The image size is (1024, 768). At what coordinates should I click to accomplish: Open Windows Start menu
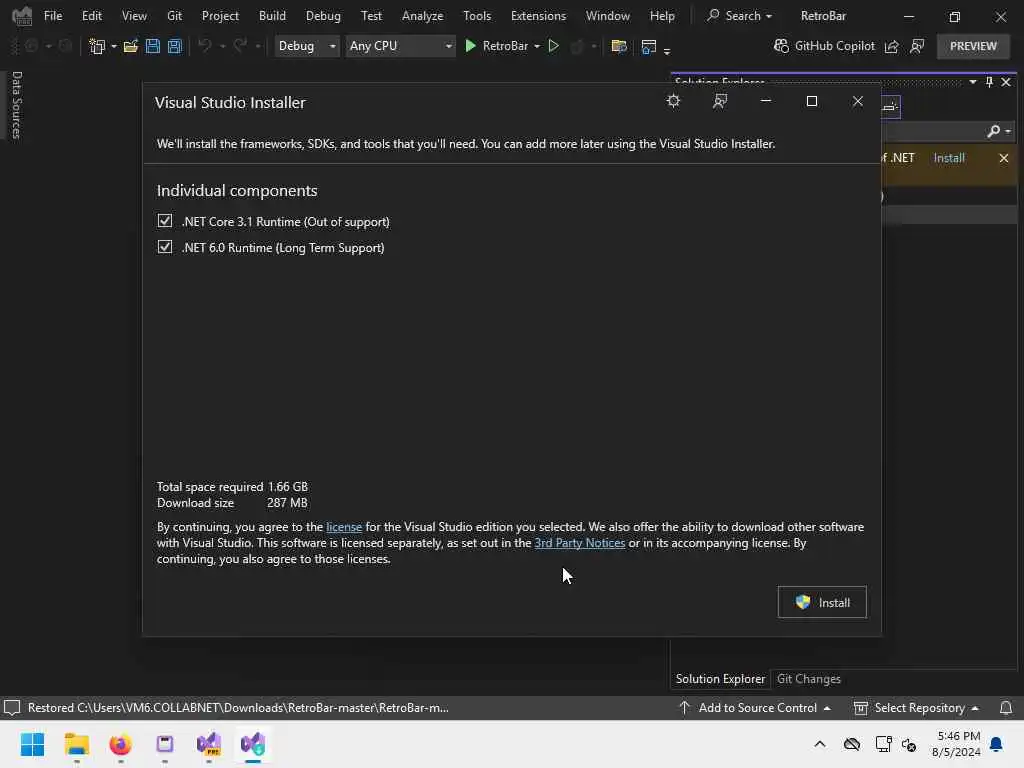tap(33, 744)
